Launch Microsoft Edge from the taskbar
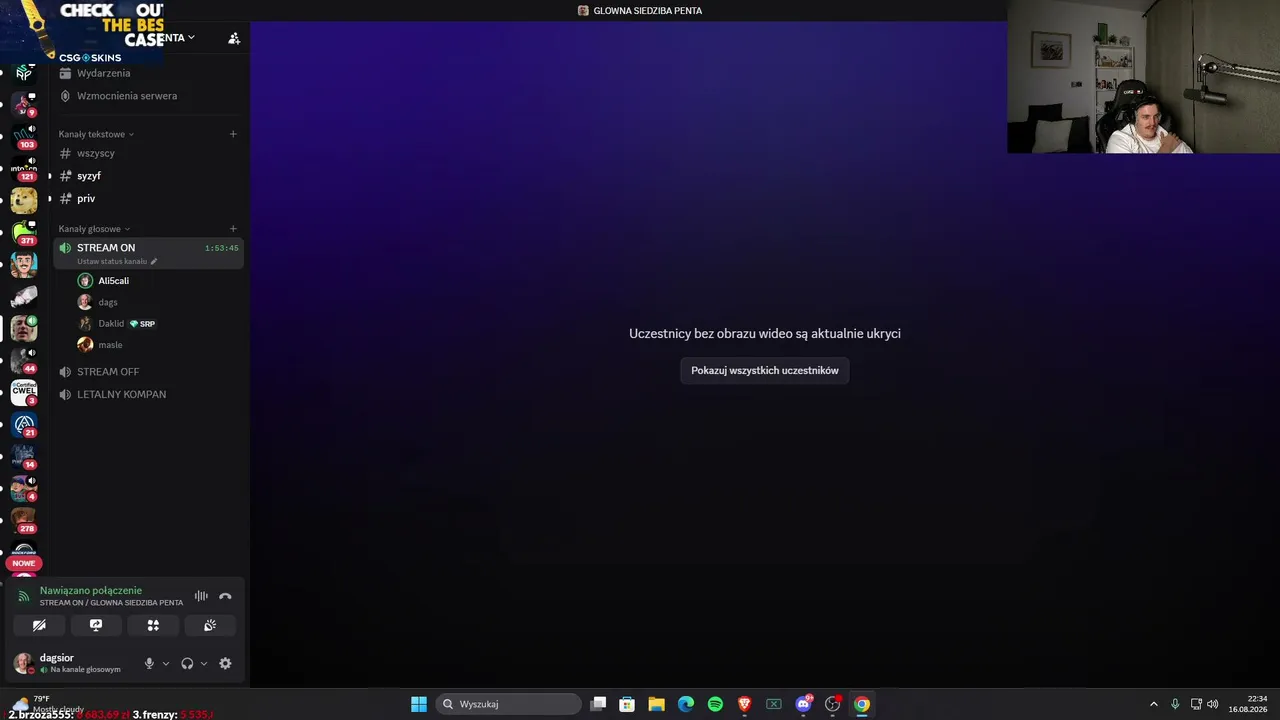This screenshot has width=1280, height=720. pos(686,704)
